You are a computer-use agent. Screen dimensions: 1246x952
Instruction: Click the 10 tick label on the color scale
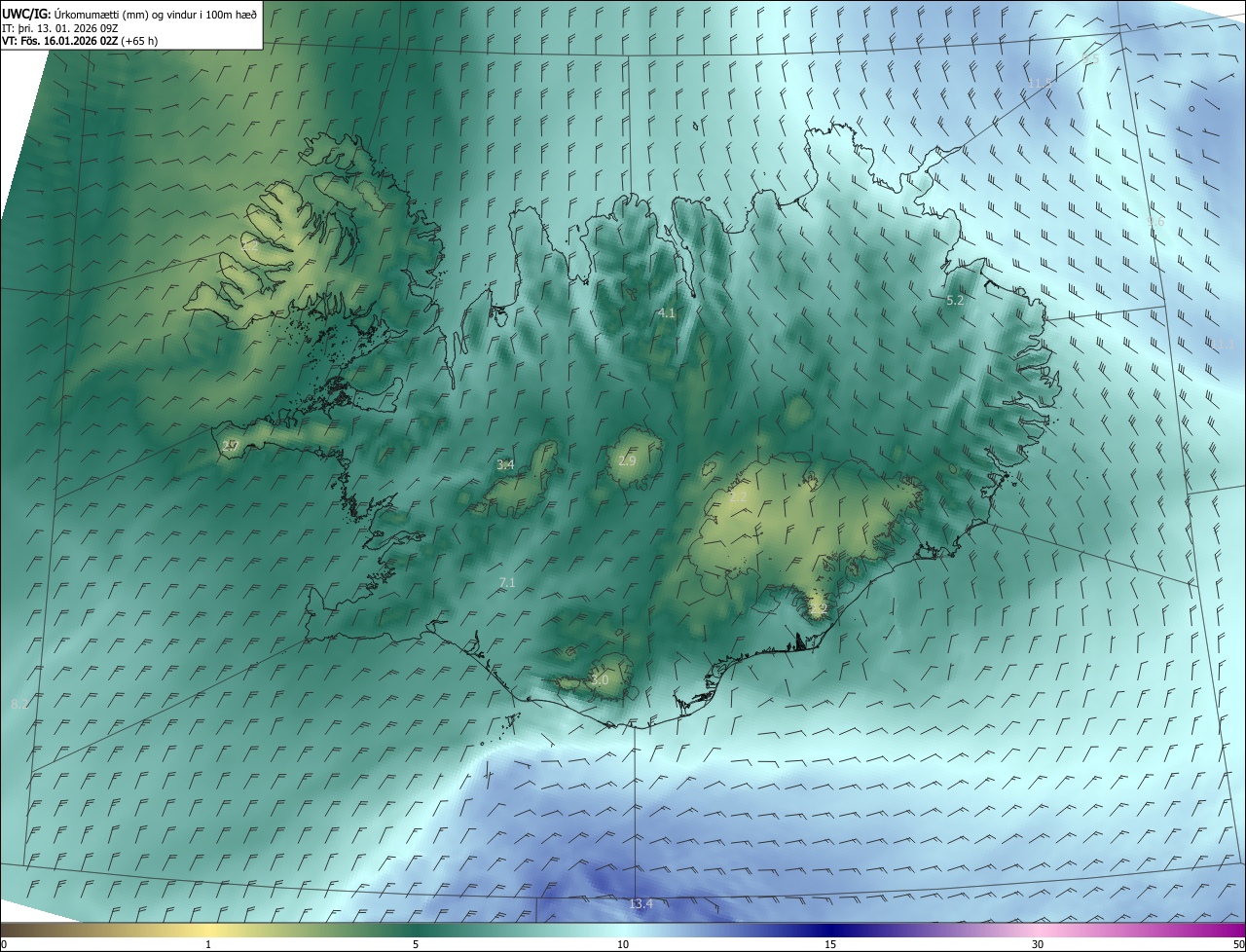[623, 945]
